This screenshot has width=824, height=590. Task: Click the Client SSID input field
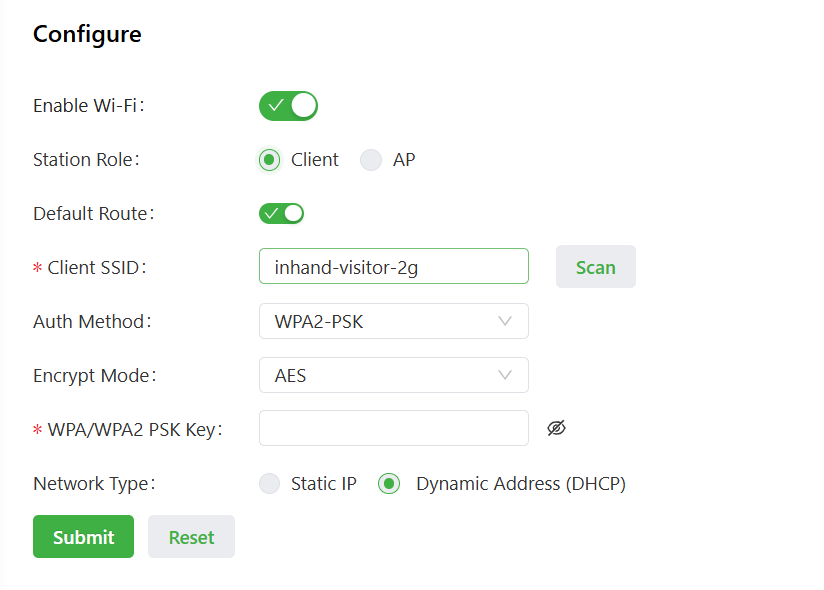[x=393, y=267]
